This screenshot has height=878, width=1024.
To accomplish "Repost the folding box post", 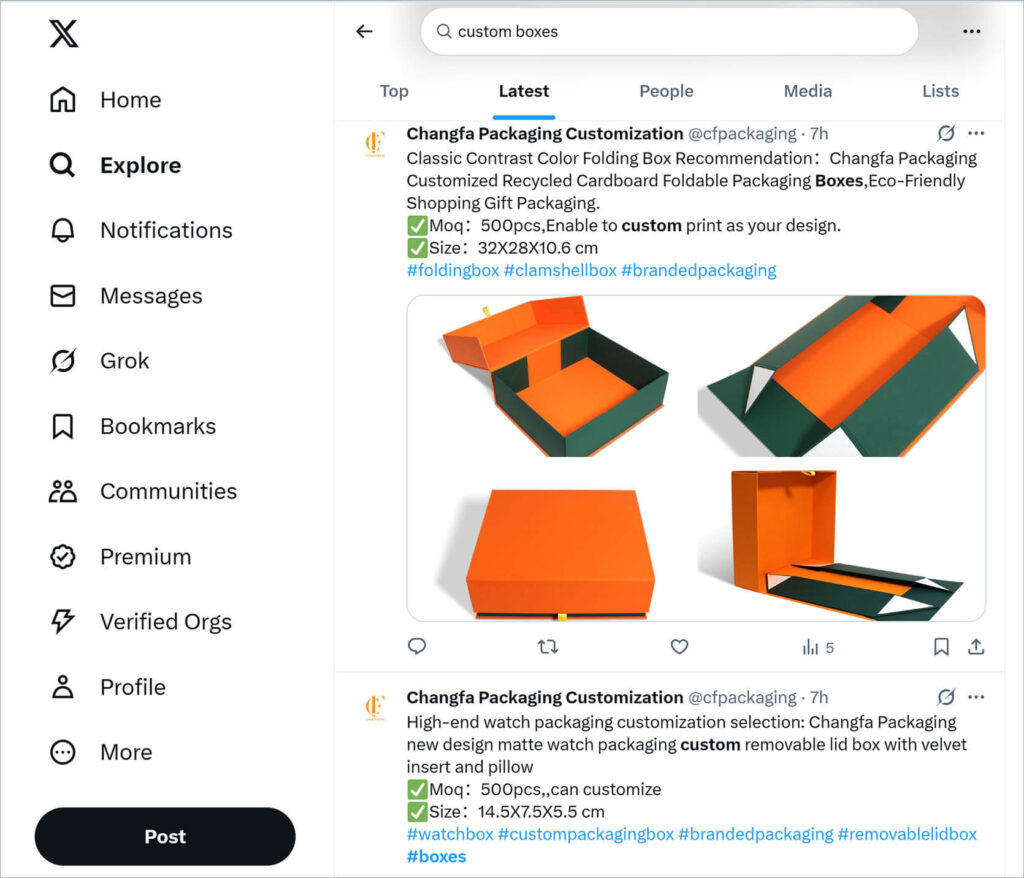I will [x=547, y=647].
